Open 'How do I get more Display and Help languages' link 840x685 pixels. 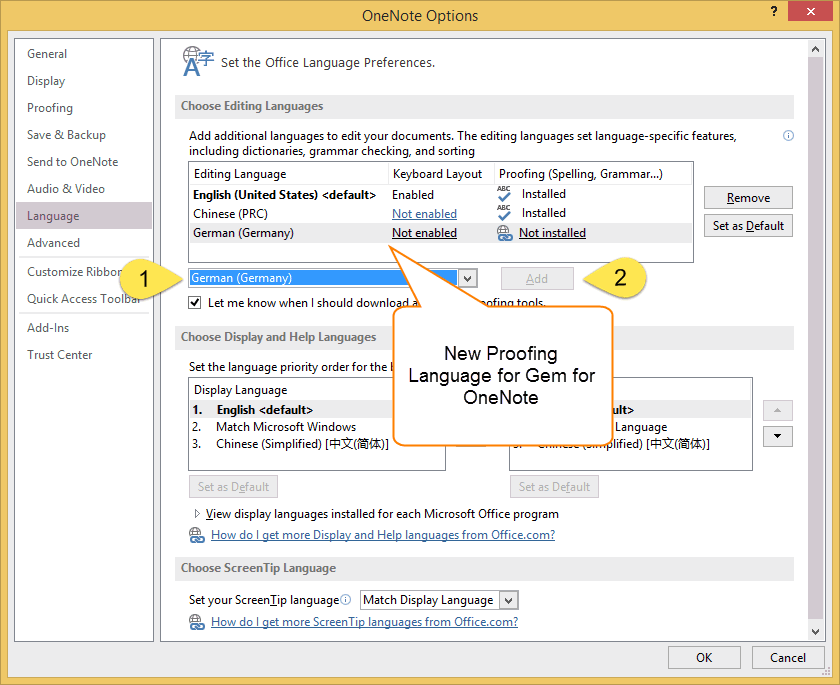(x=383, y=535)
